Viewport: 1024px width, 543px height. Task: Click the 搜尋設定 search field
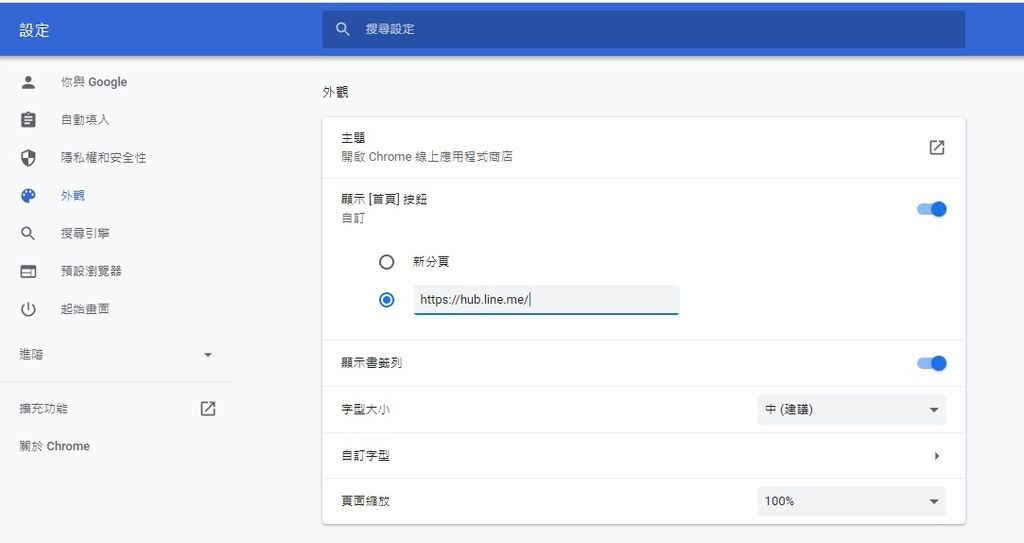click(643, 29)
